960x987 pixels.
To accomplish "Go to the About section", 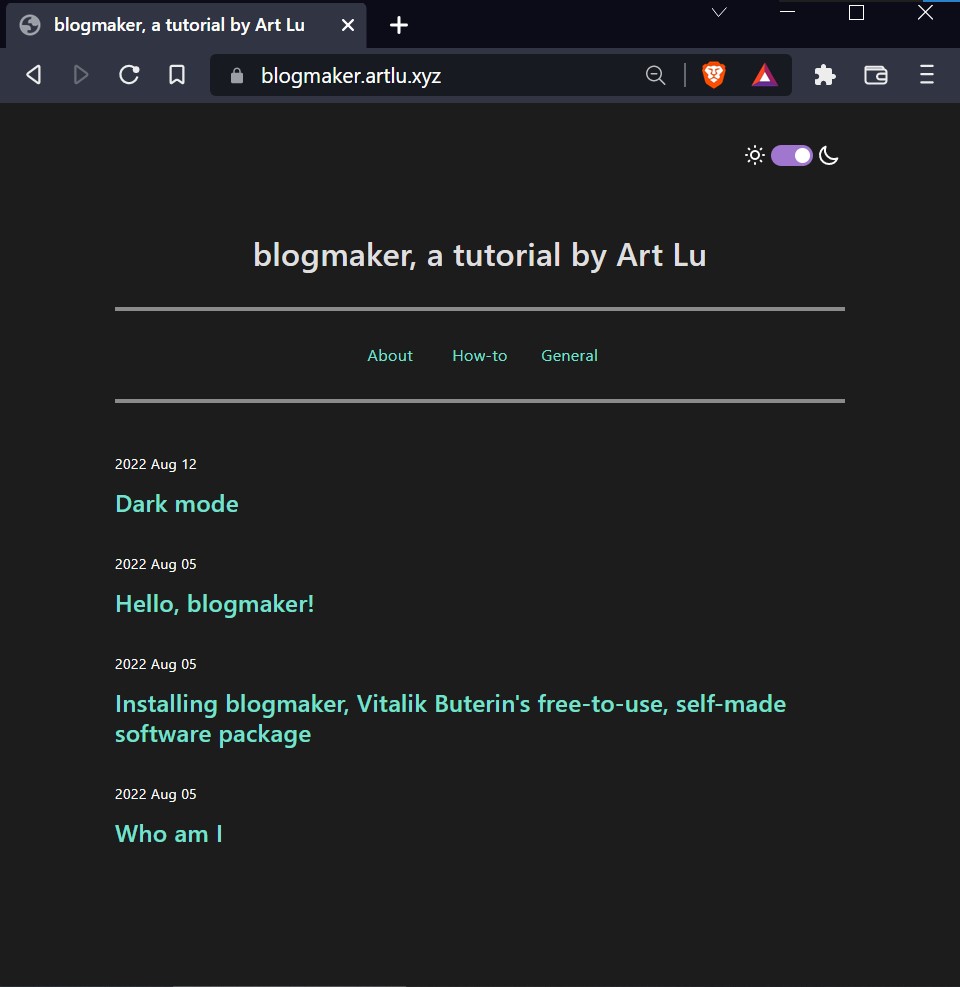I will pos(390,356).
